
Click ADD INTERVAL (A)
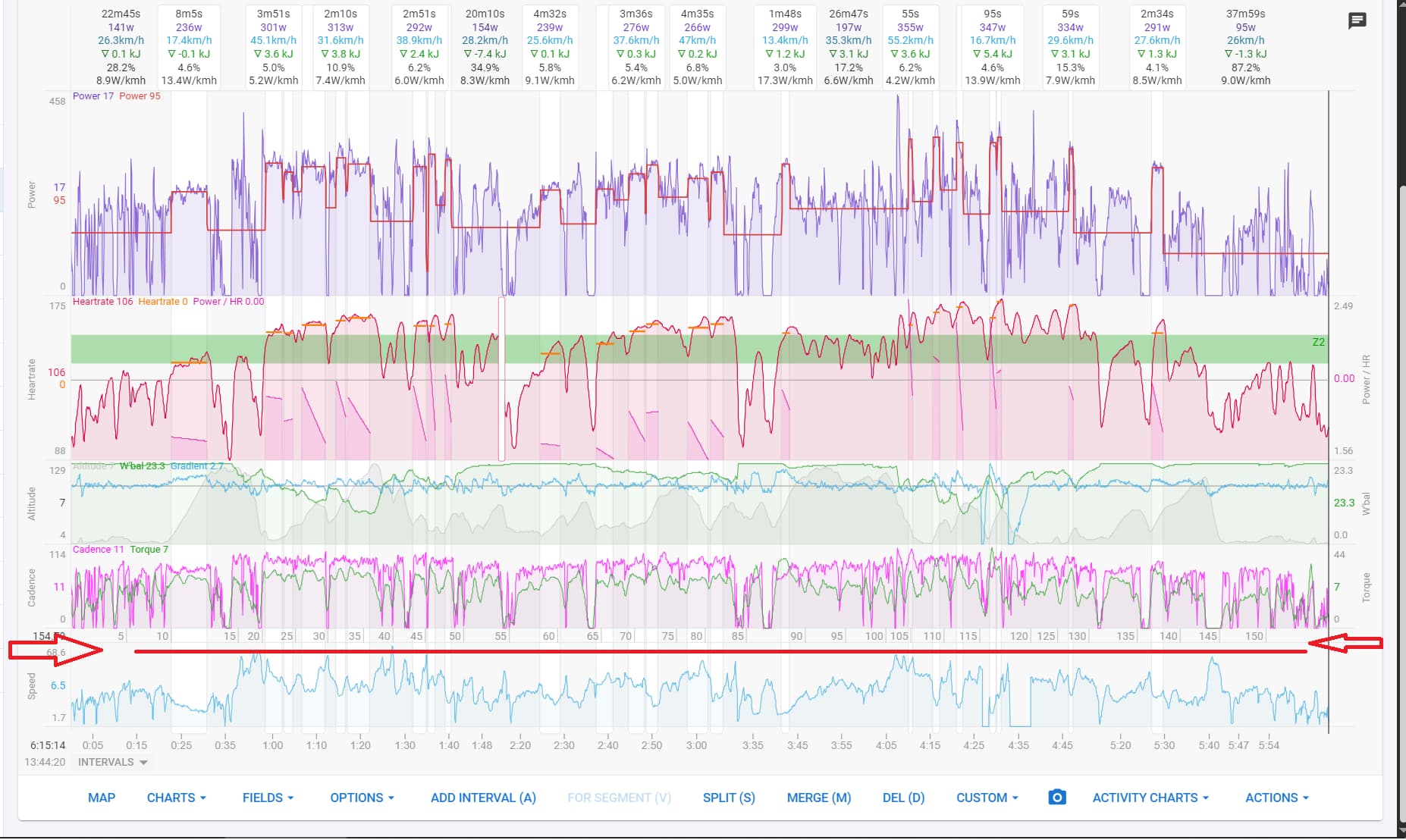[483, 798]
